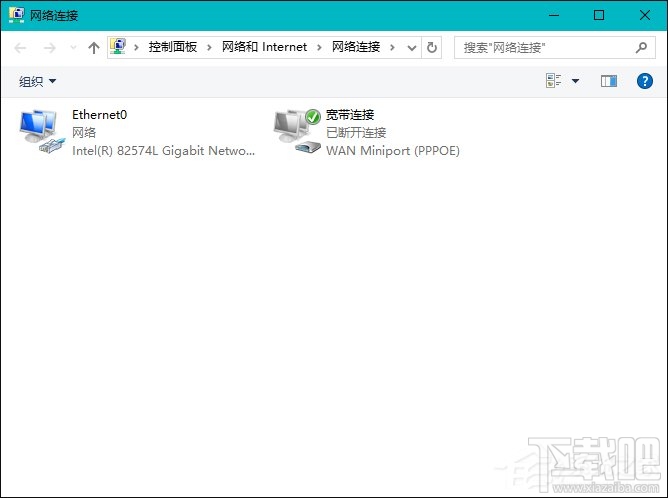Screen dimensions: 668x498
Task: Toggle the preview pane
Action: [x=609, y=81]
